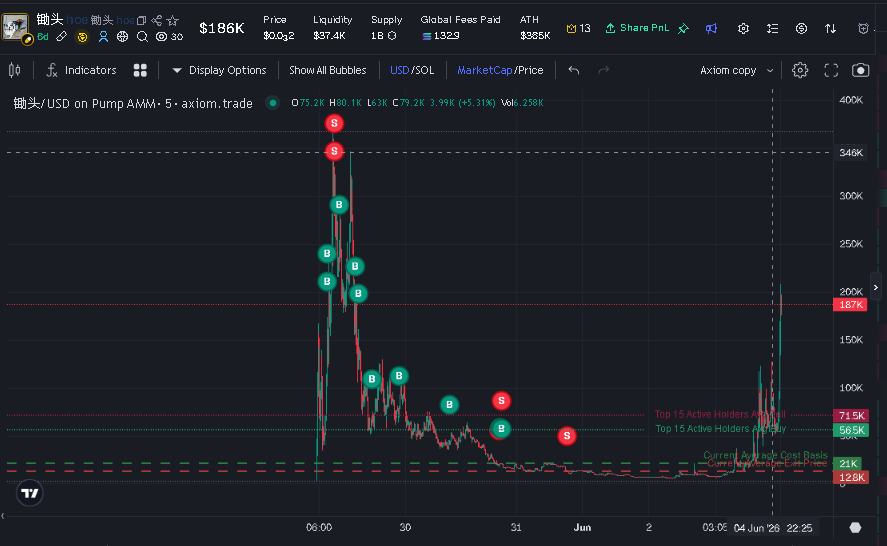Click the green pin icon next to Share PnL
Screen dimensions: 887x546
click(x=683, y=28)
